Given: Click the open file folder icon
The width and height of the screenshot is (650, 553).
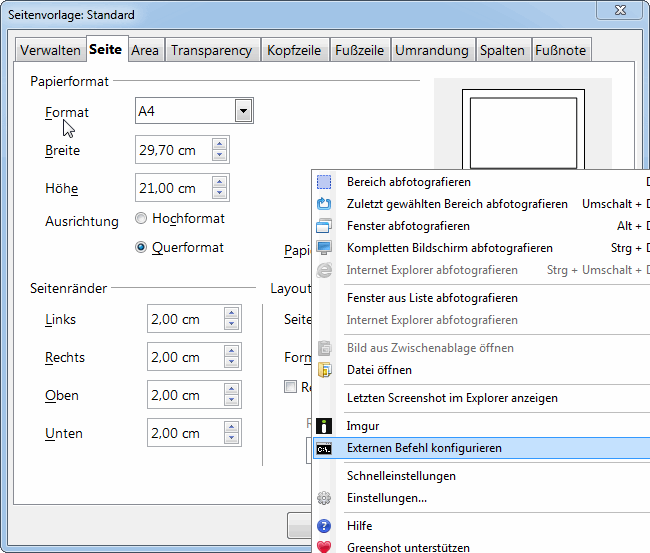Looking at the screenshot, I should pyautogui.click(x=324, y=370).
